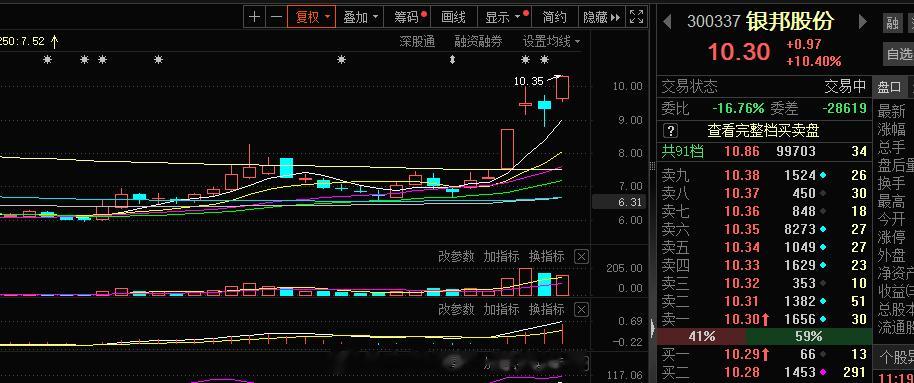914x383 pixels.
Task: Toggle the 融资融券 margin trading label
Action: (x=478, y=41)
